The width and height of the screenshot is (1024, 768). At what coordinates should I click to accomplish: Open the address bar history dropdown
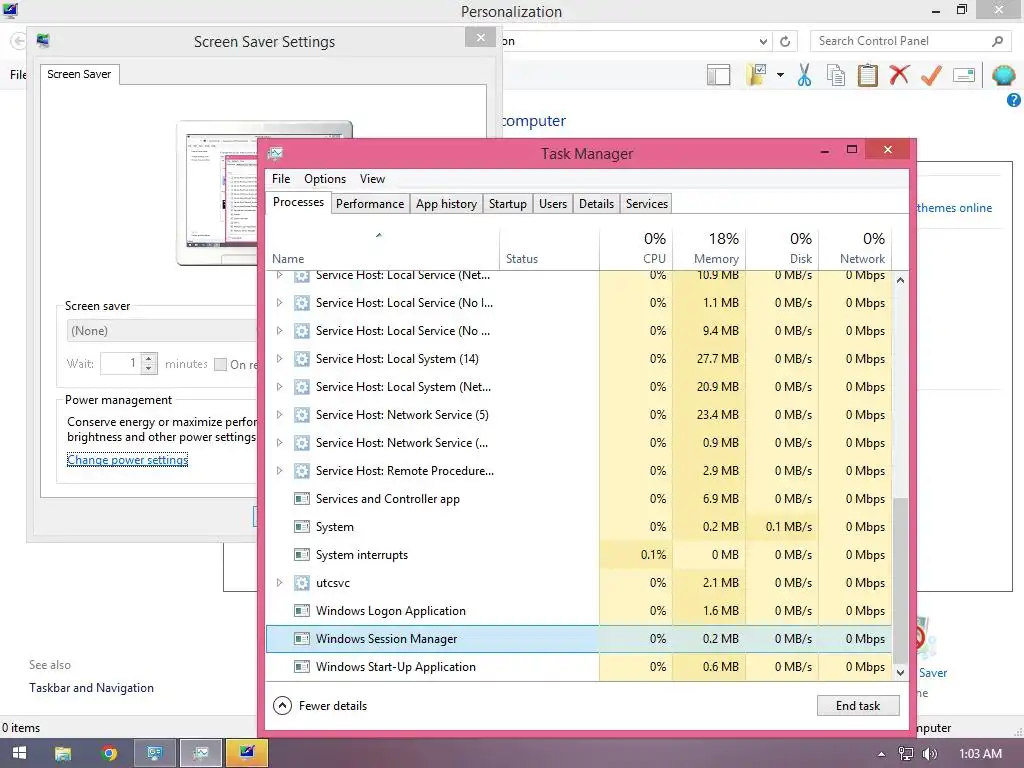point(763,42)
